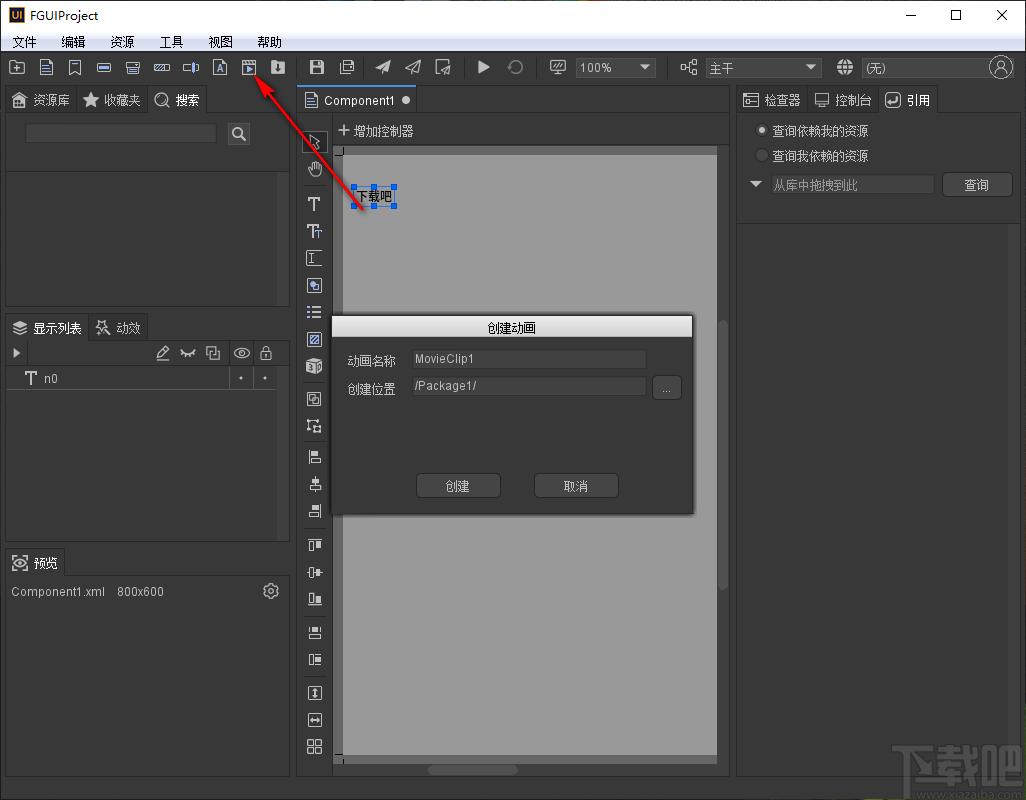The image size is (1026, 800).
Task: Toggle the eye visibility filter in display list
Action: tap(241, 353)
